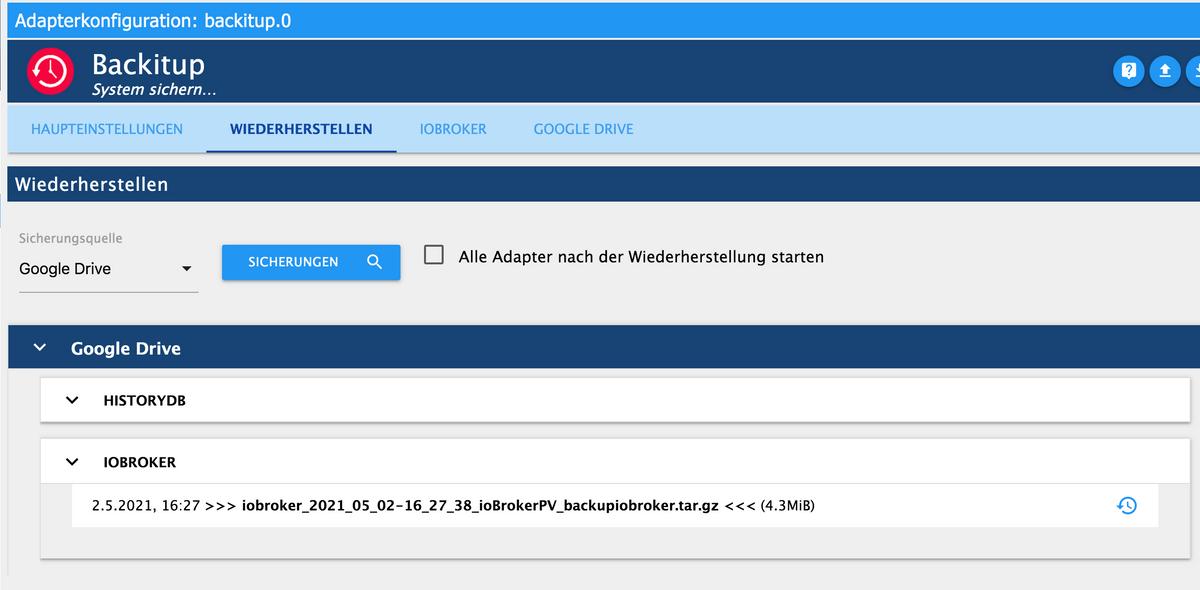Open the ioBroker tab
Image resolution: width=1200 pixels, height=590 pixels.
pyautogui.click(x=453, y=129)
